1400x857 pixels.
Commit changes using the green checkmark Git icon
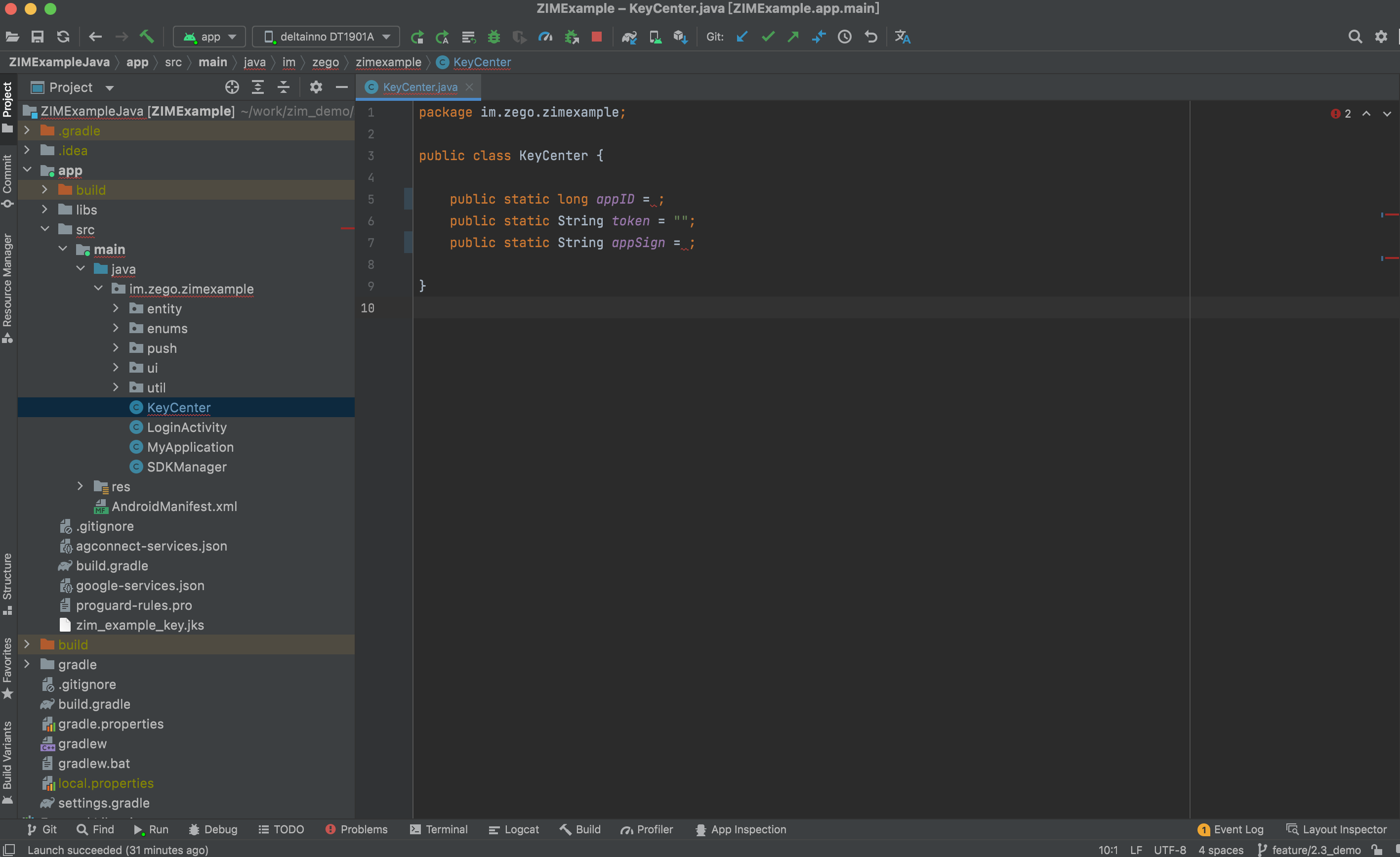pos(768,37)
